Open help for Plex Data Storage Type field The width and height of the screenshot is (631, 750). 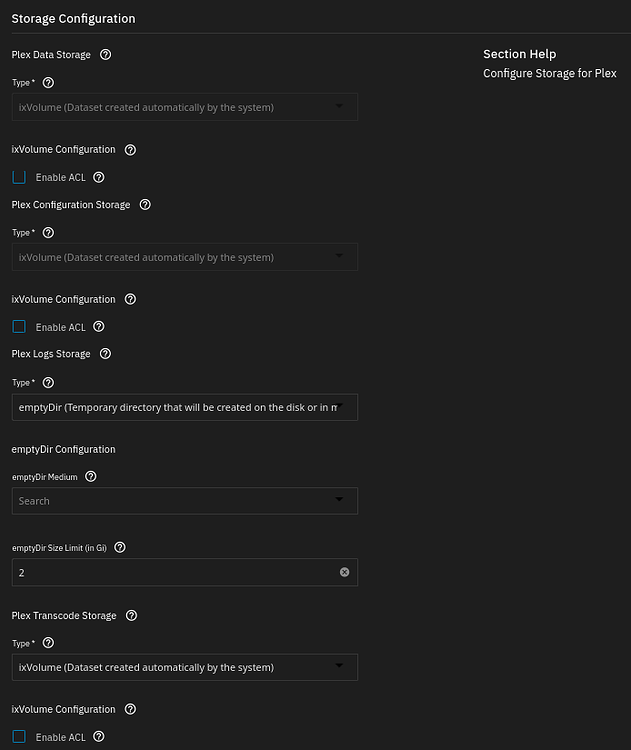coord(48,83)
